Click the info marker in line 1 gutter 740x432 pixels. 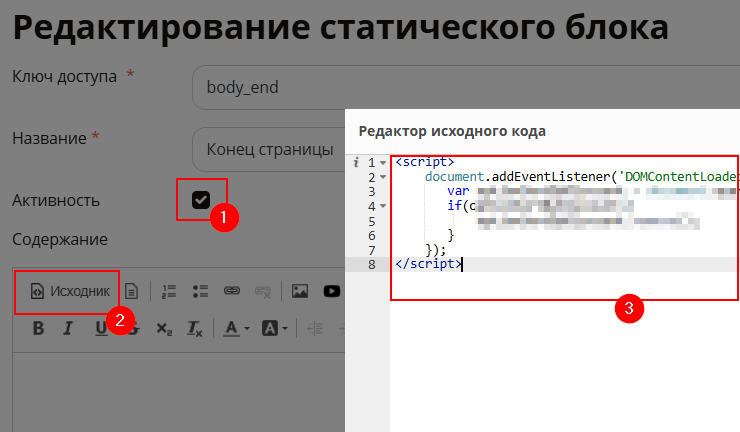point(356,162)
